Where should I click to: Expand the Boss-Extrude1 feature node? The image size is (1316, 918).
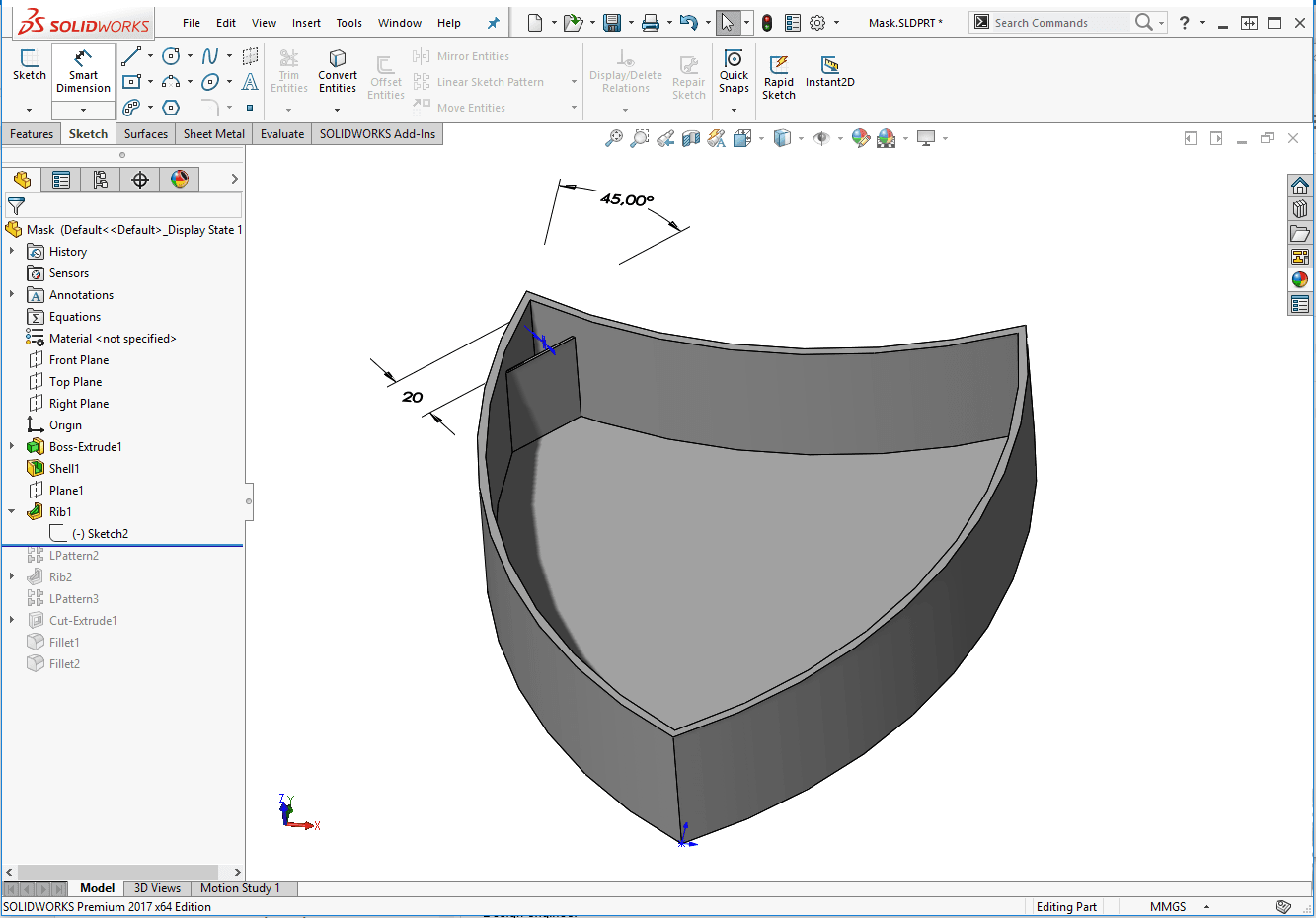pos(12,447)
